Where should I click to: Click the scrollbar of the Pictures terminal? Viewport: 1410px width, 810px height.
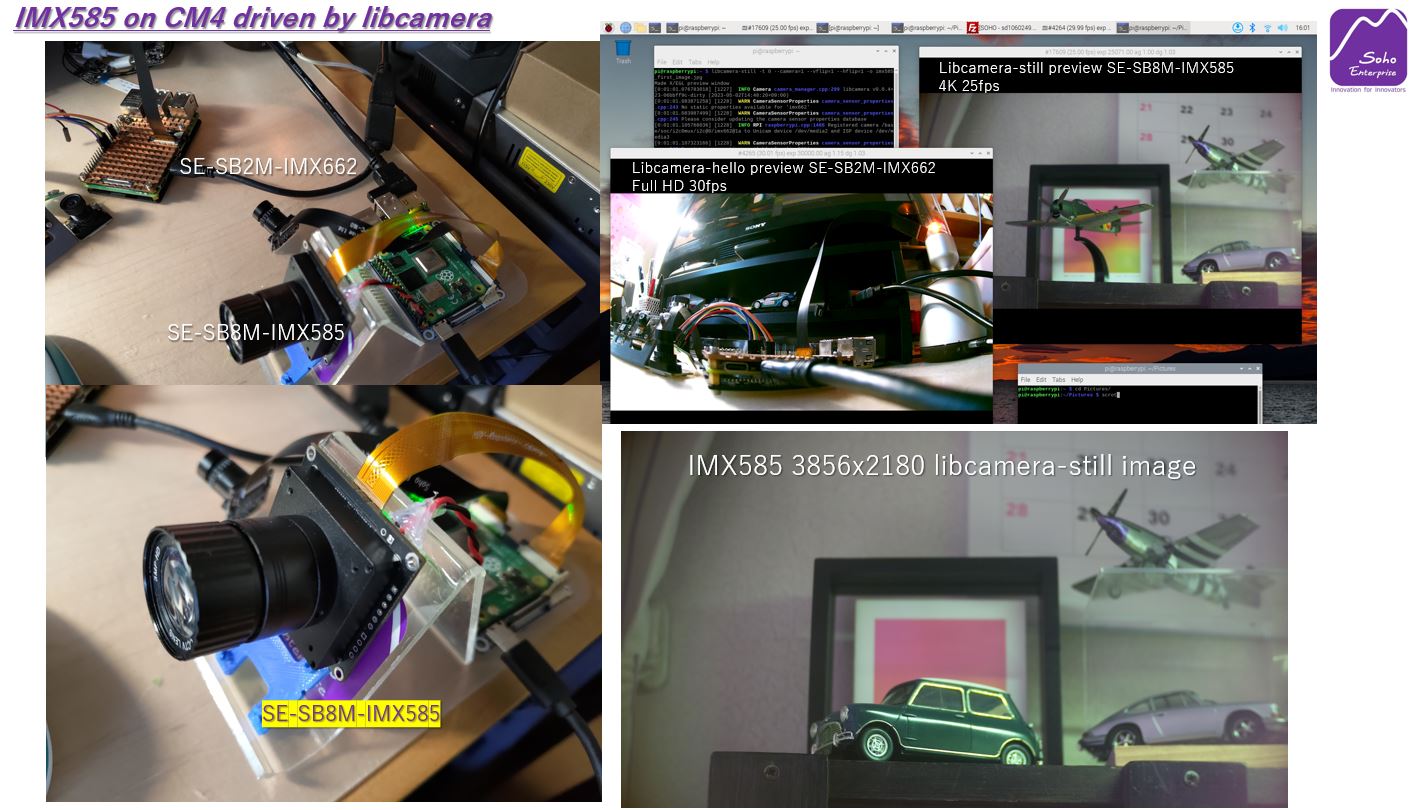pos(1259,400)
